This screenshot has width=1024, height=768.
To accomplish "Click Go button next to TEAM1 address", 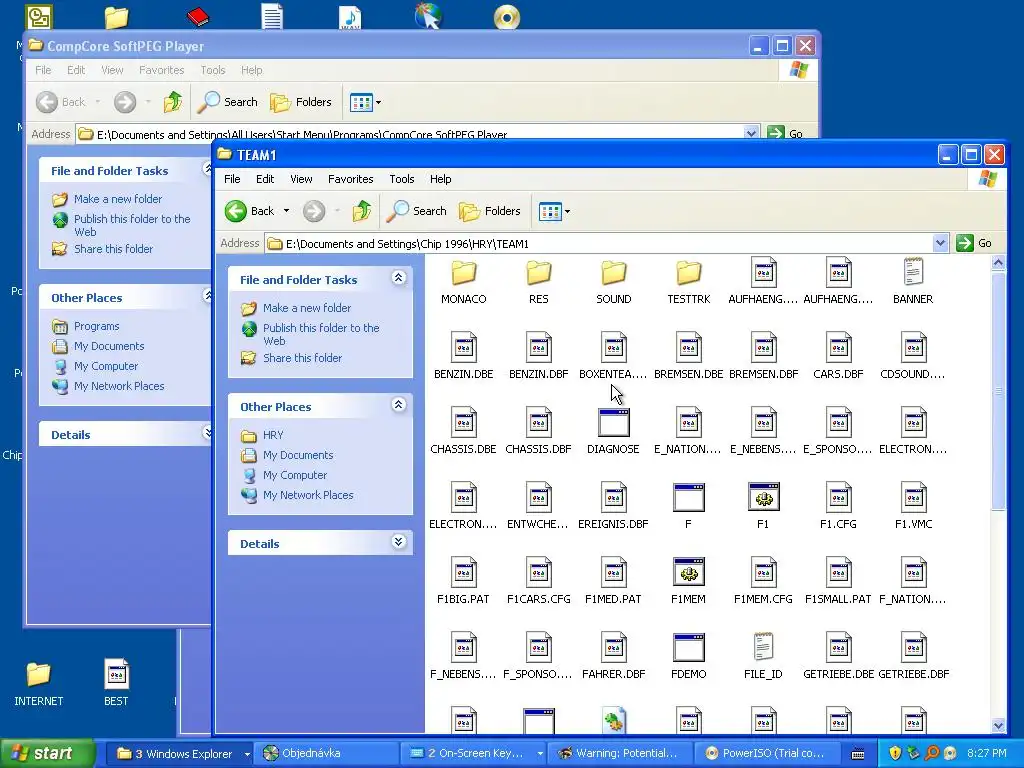I will (974, 244).
